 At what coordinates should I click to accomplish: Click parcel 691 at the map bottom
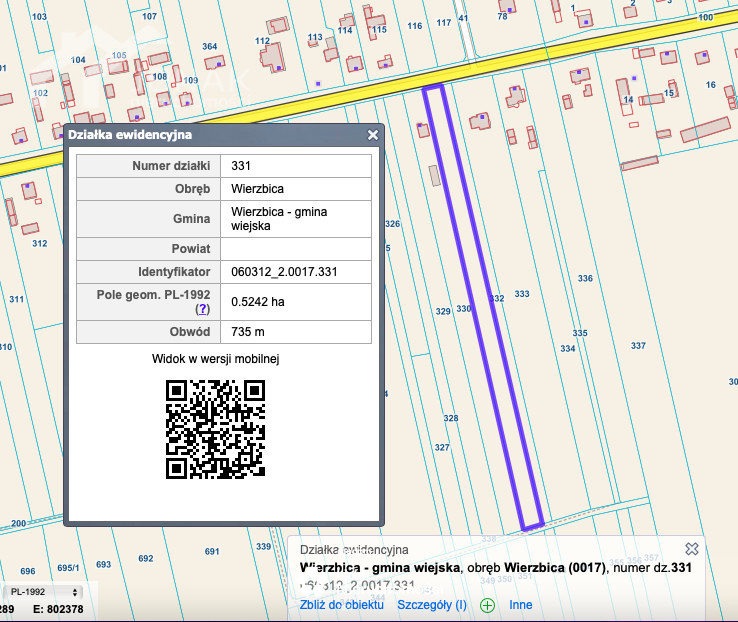tap(211, 551)
